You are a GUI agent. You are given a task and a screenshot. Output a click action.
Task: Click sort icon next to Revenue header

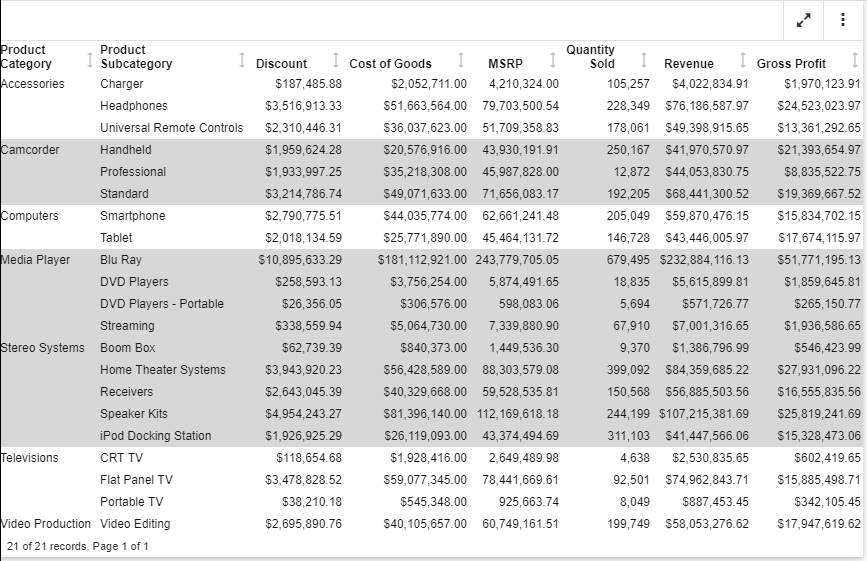(743, 60)
